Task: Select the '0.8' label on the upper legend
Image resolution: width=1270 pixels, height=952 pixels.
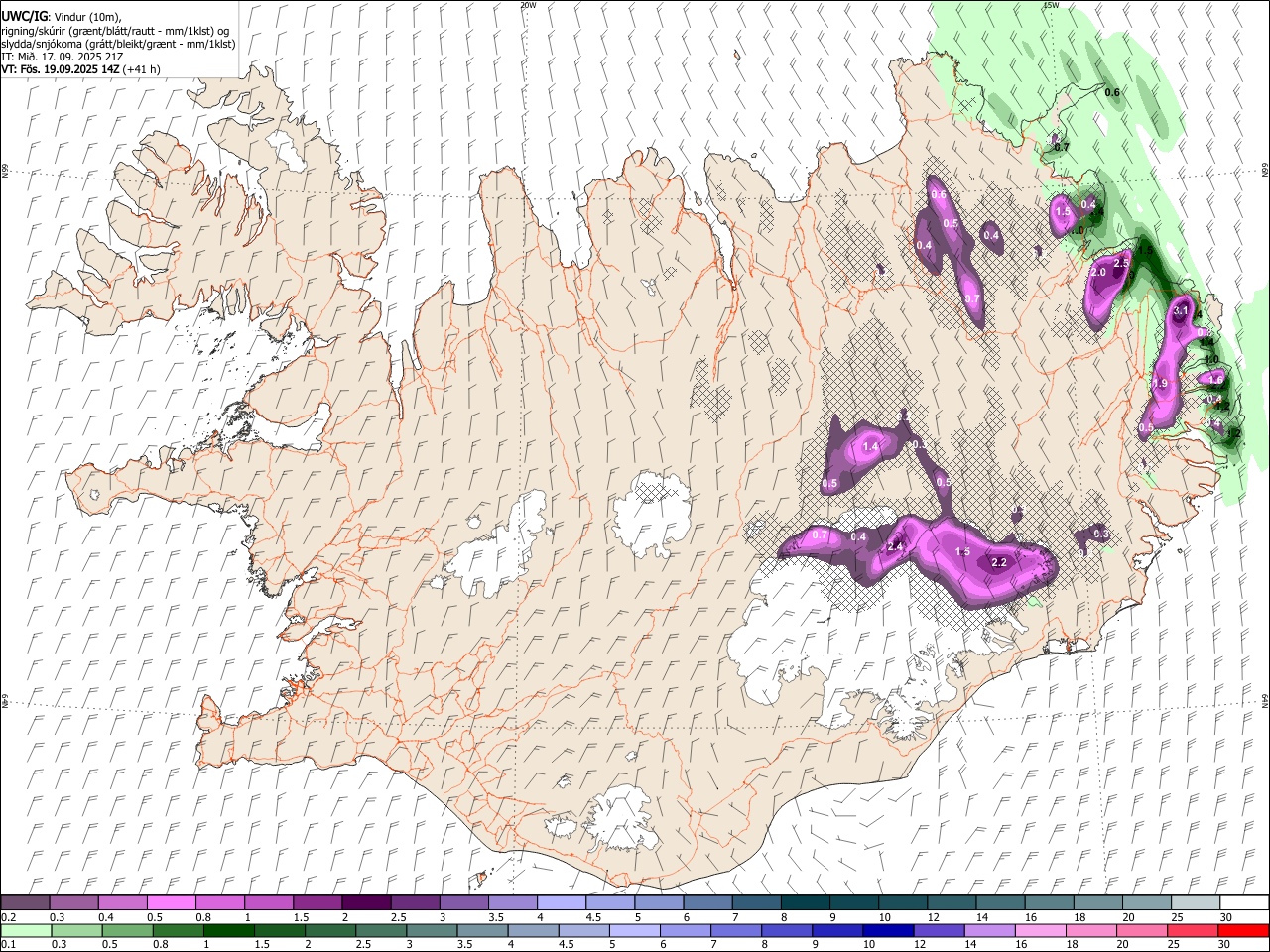Action: [203, 917]
